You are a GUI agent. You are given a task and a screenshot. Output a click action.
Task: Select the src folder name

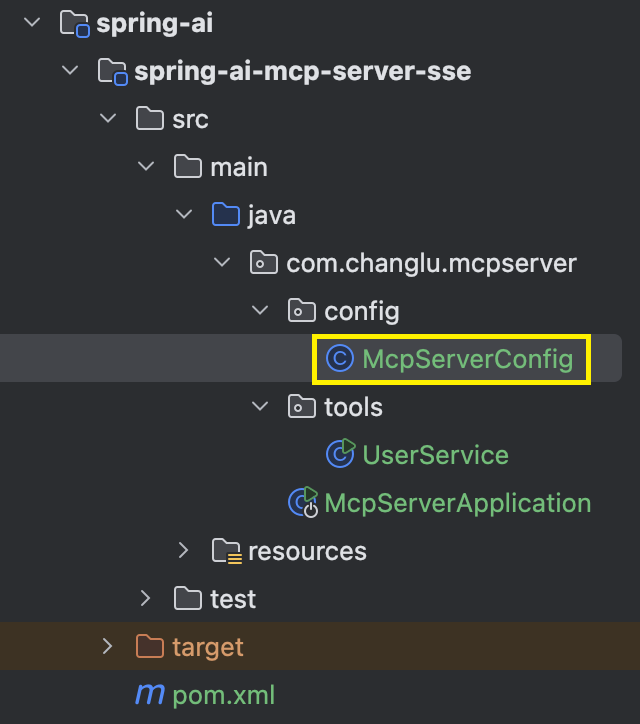click(190, 120)
